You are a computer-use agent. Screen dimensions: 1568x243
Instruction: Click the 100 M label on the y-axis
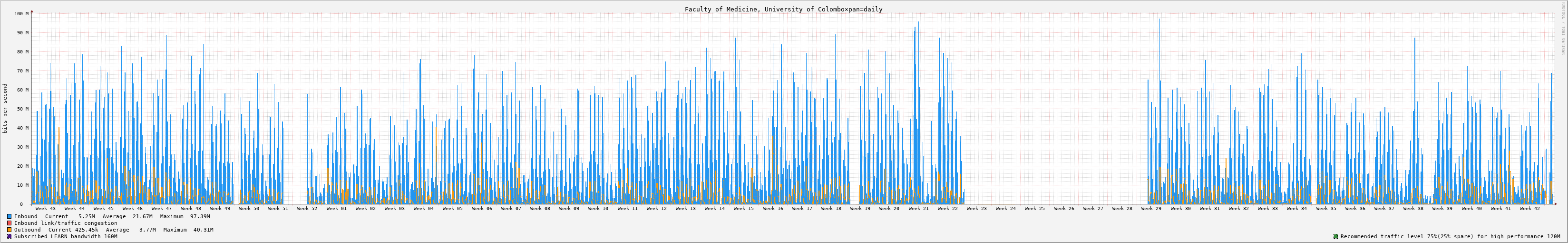(21, 13)
